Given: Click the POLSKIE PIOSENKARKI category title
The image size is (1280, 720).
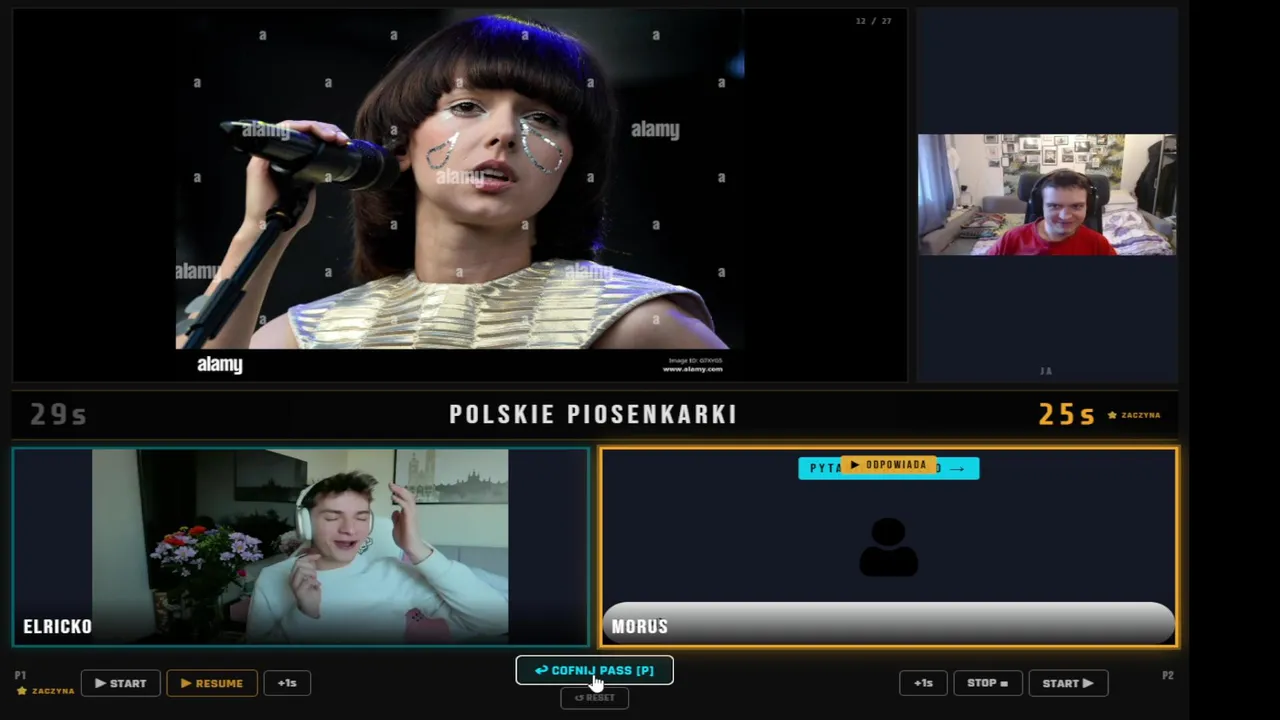Looking at the screenshot, I should 593,414.
